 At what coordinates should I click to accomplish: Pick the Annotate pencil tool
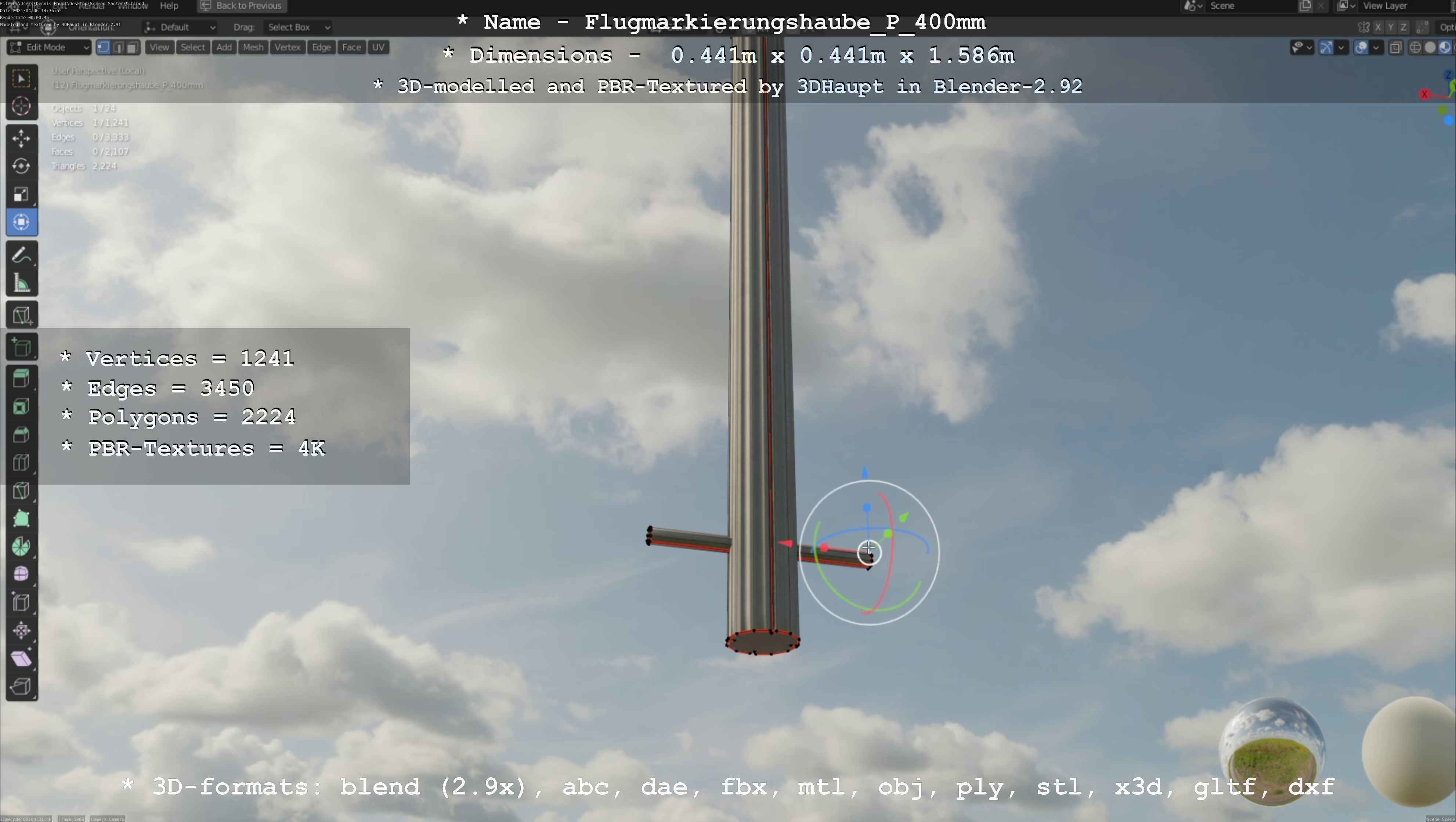[x=21, y=255]
